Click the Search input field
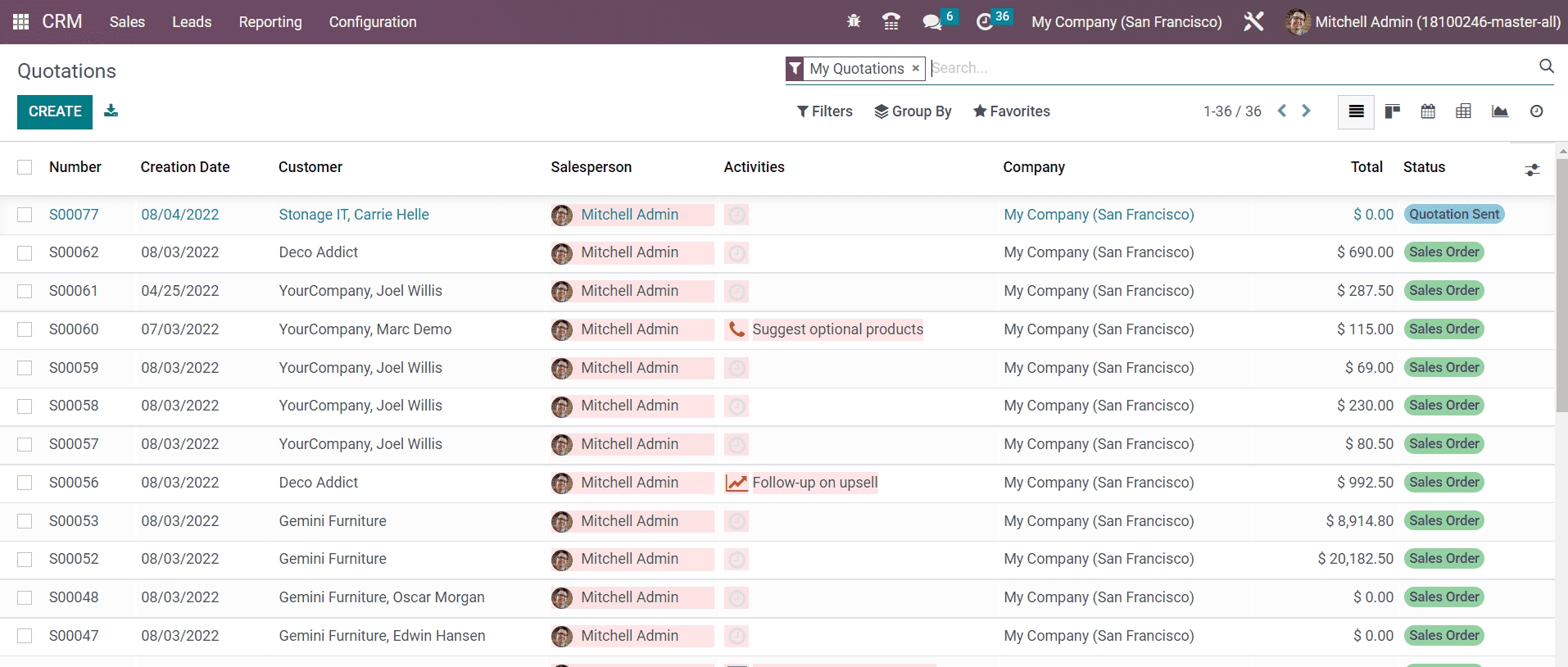 pyautogui.click(x=1229, y=68)
